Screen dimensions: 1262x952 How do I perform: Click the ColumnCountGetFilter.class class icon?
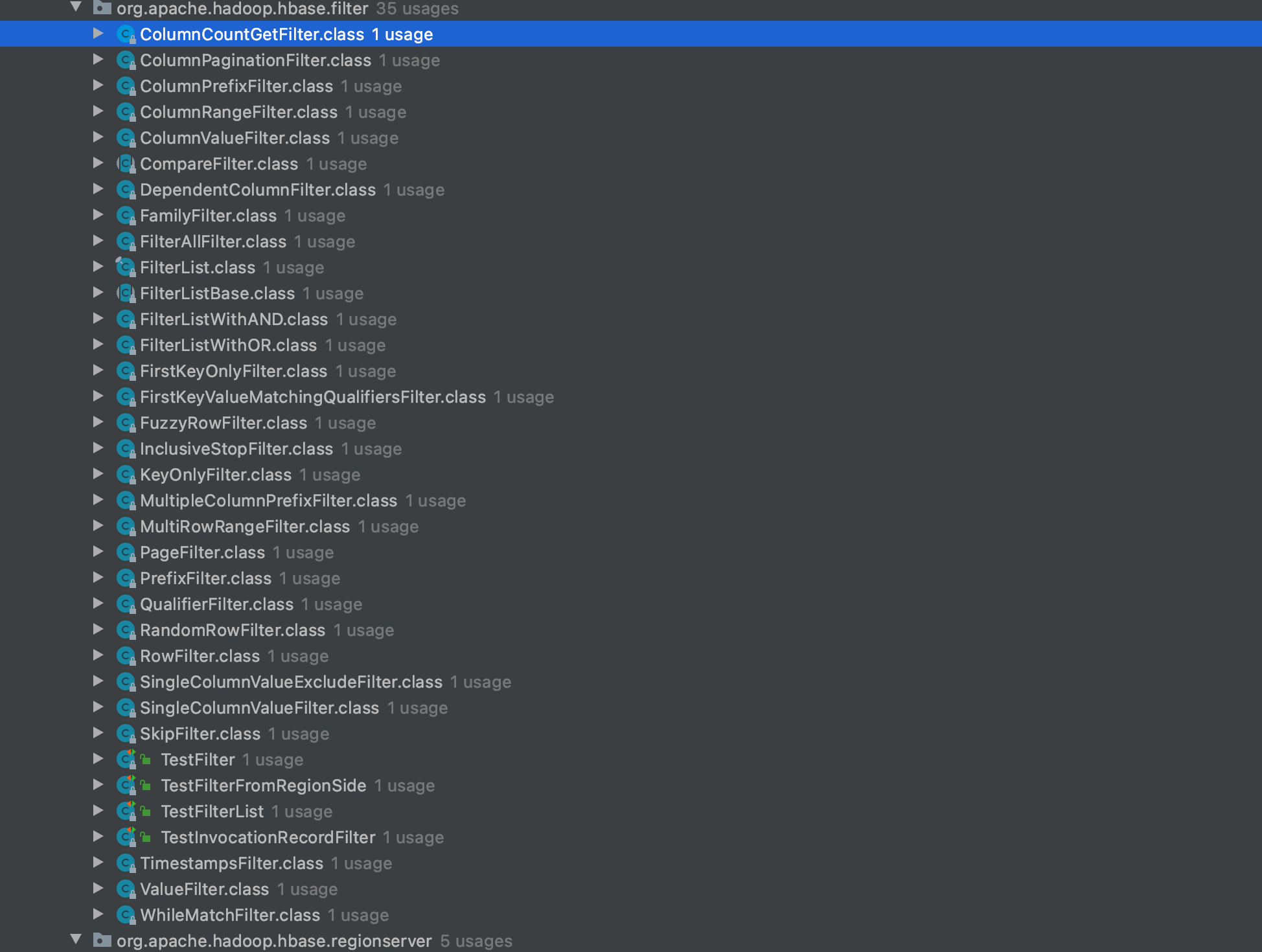(126, 34)
